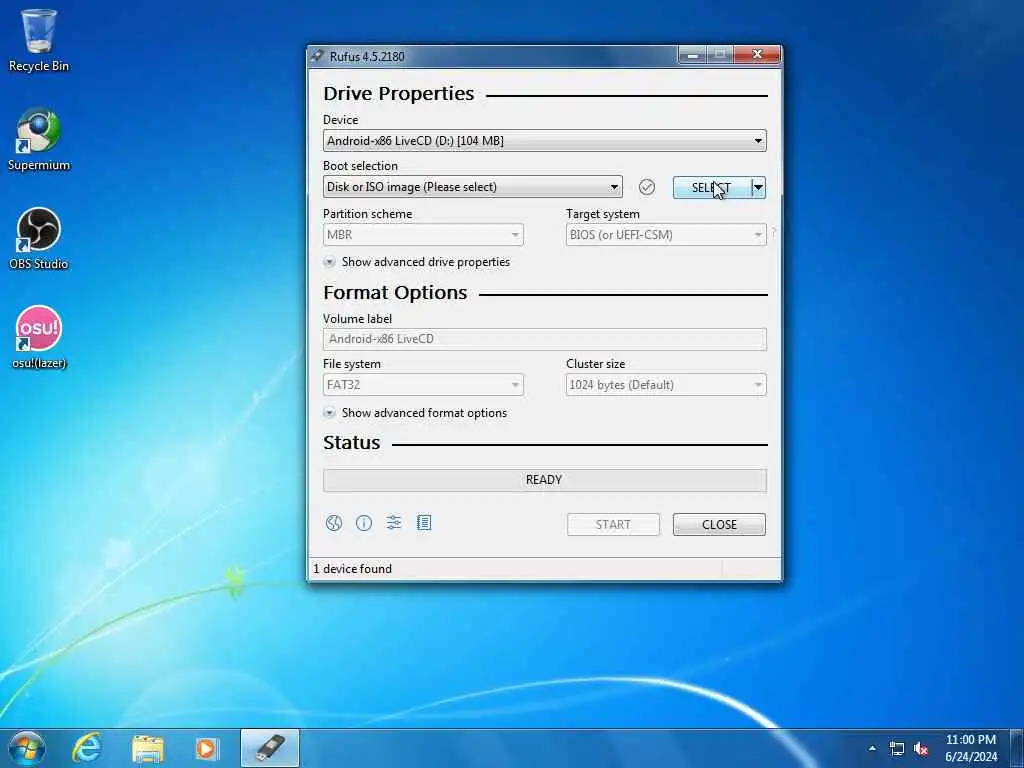1024x768 pixels.
Task: Open Rufus application settings sliders icon
Action: [394, 522]
